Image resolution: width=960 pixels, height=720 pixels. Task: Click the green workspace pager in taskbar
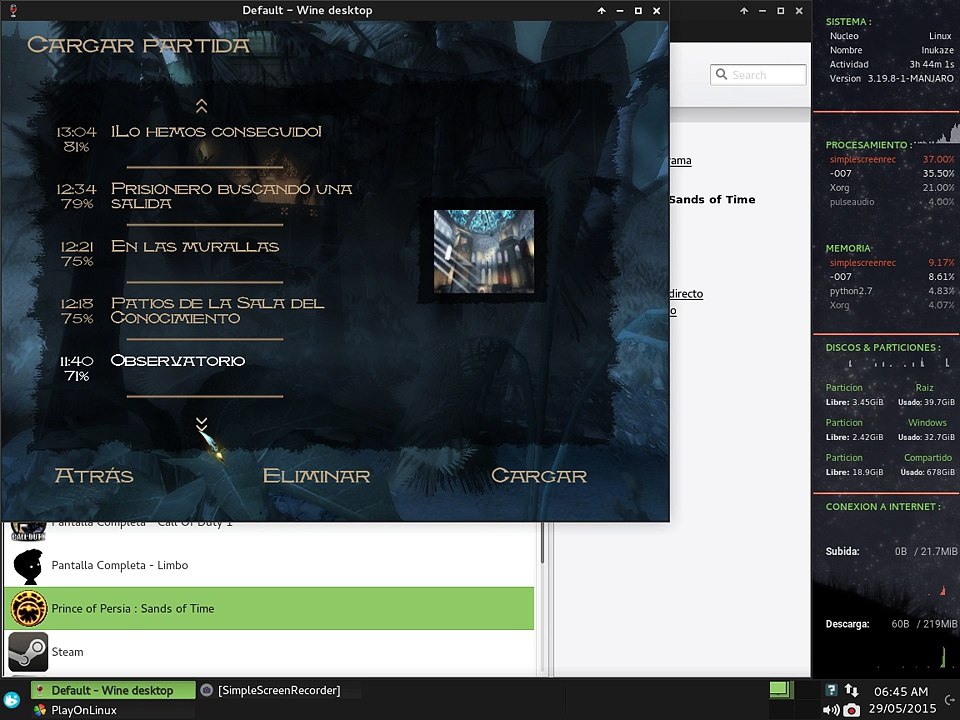coord(781,690)
